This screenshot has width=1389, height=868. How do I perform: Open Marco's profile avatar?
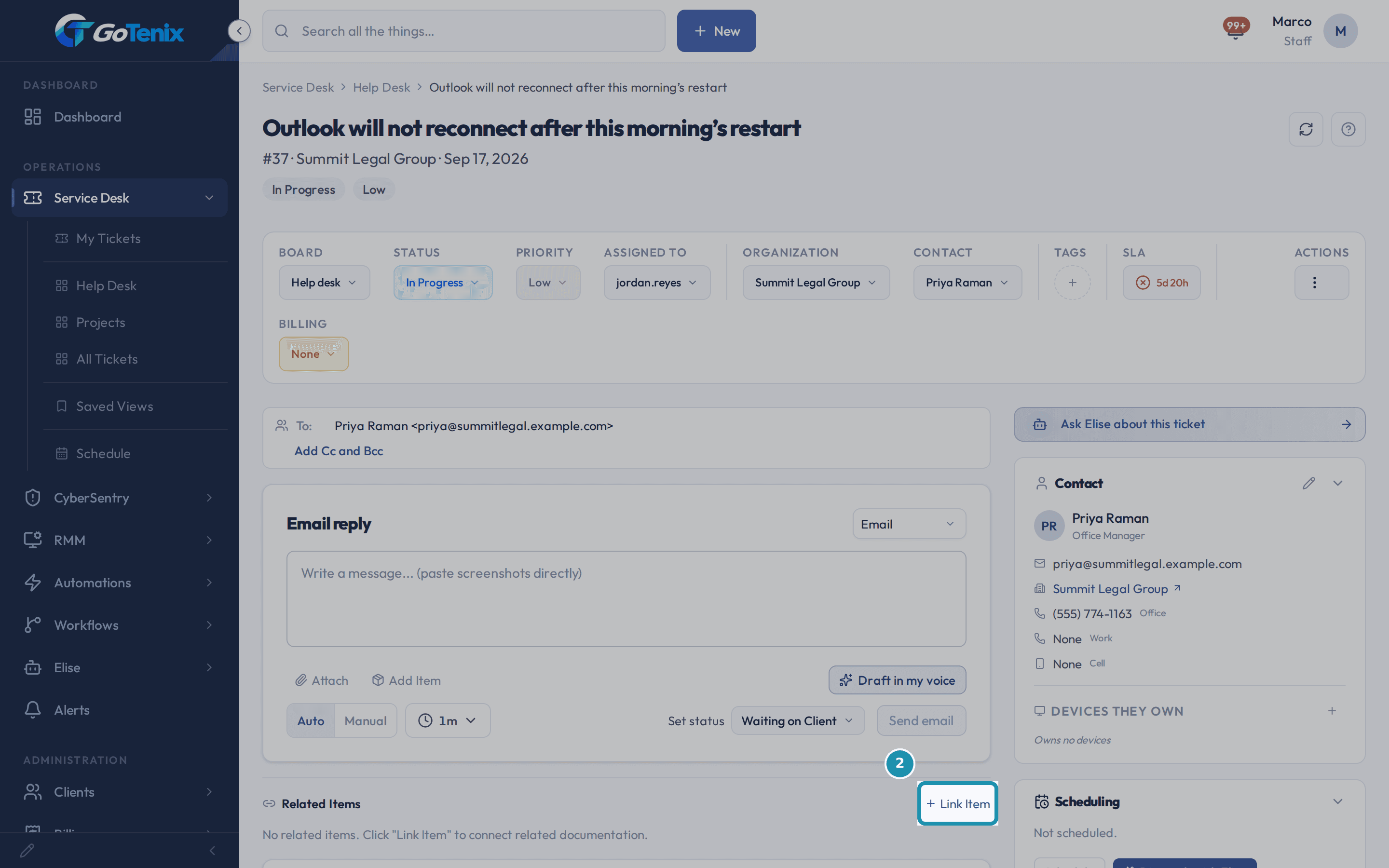pos(1340,31)
